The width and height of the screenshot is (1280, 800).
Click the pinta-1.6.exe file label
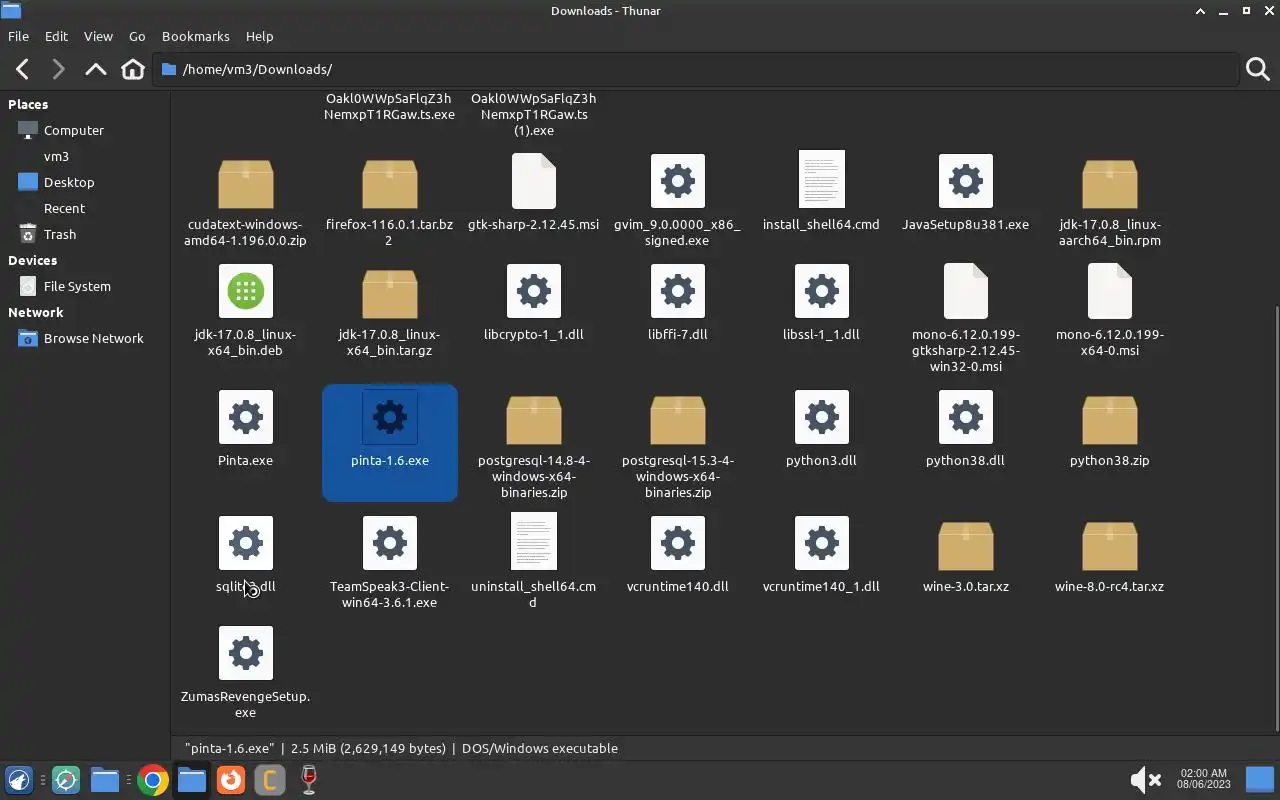point(390,460)
